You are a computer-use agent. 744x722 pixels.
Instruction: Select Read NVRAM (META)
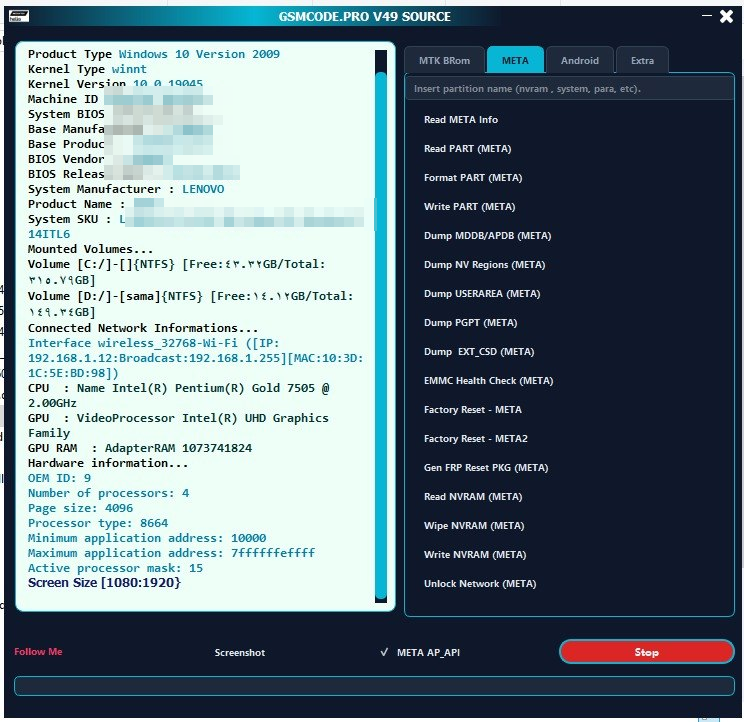[473, 496]
